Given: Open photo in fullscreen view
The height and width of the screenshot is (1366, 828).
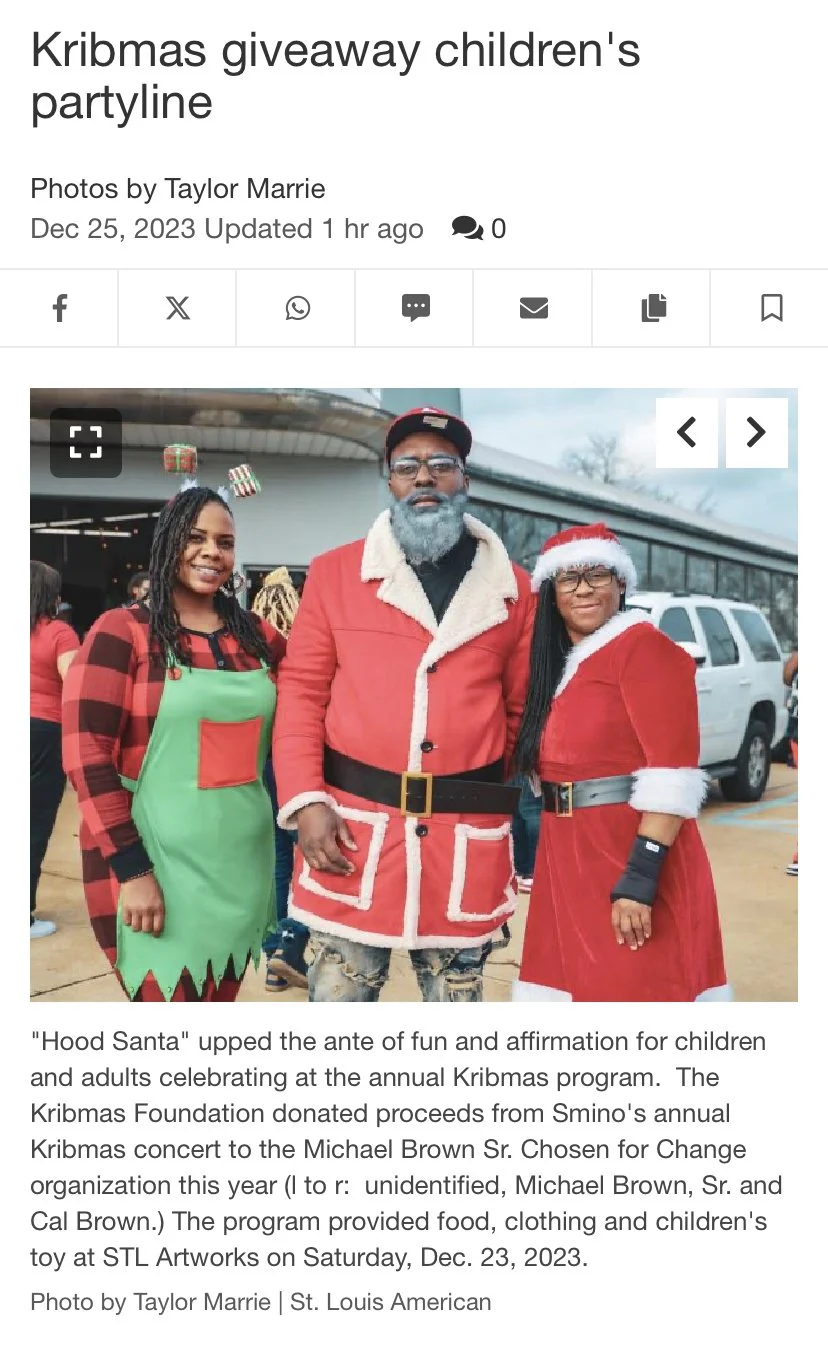Looking at the screenshot, I should pyautogui.click(x=86, y=442).
